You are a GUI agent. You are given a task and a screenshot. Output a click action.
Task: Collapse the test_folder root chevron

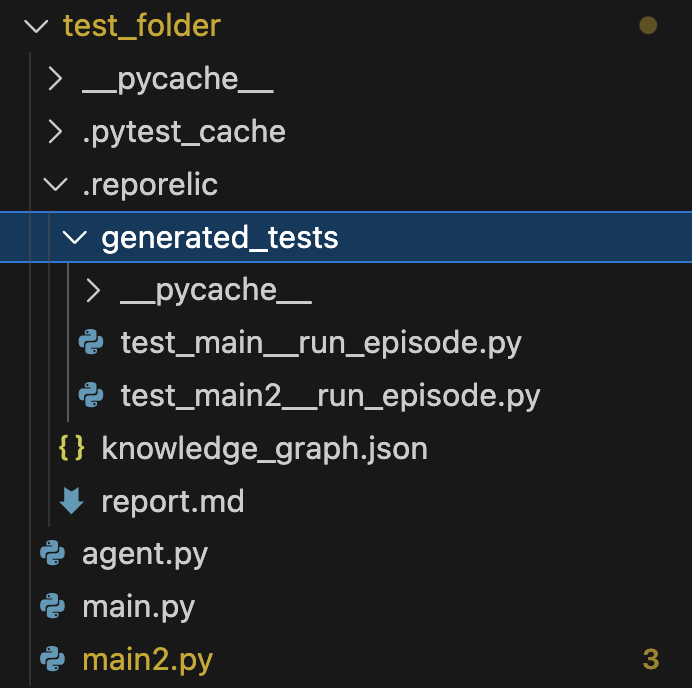pos(36,26)
